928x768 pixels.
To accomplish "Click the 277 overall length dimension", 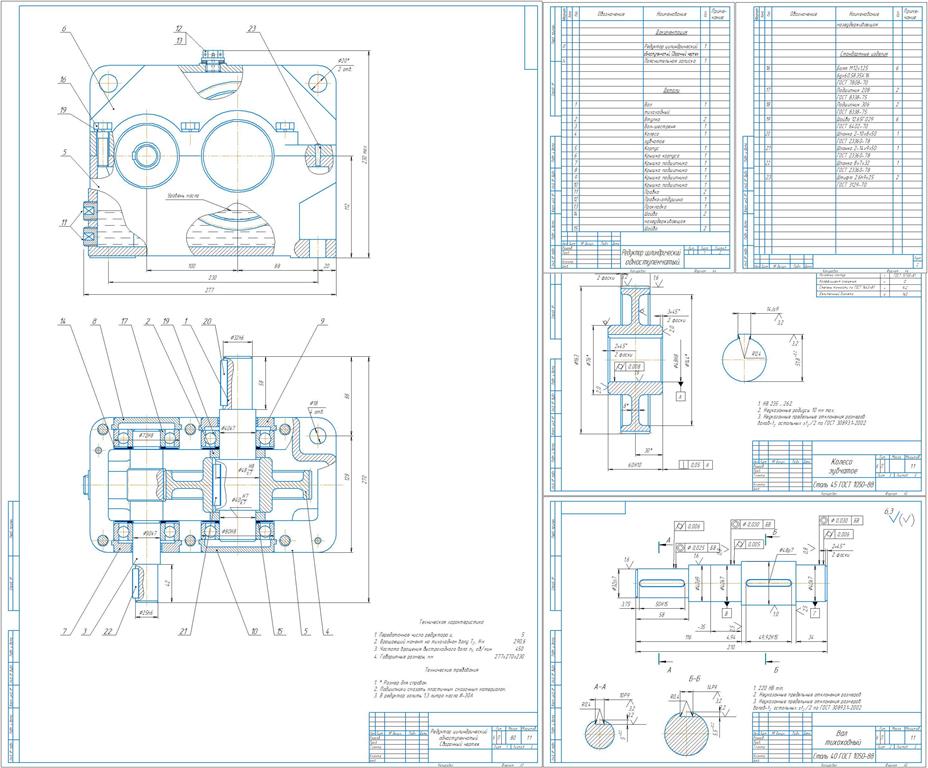I will tap(209, 289).
